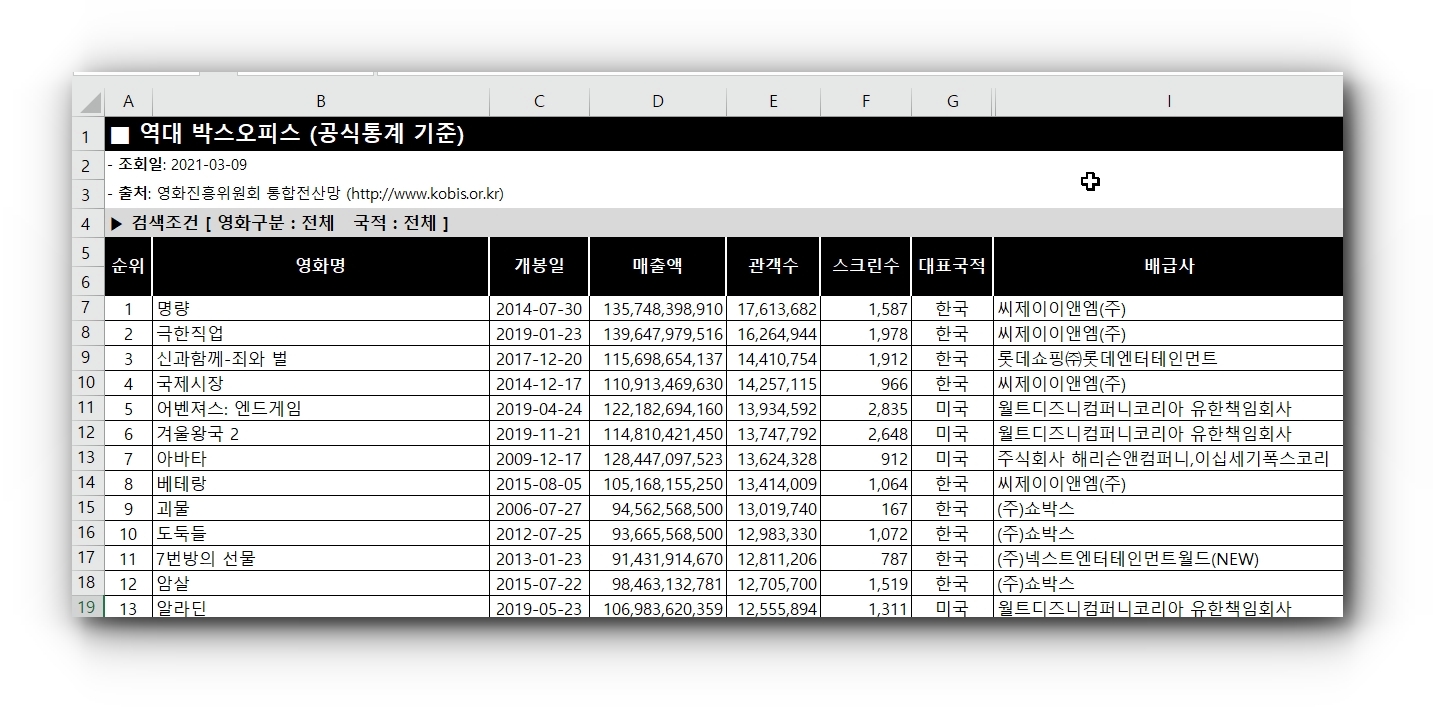Click the '대표국적' header cell
Image resolution: width=1433 pixels, height=707 pixels.
pyautogui.click(x=952, y=266)
